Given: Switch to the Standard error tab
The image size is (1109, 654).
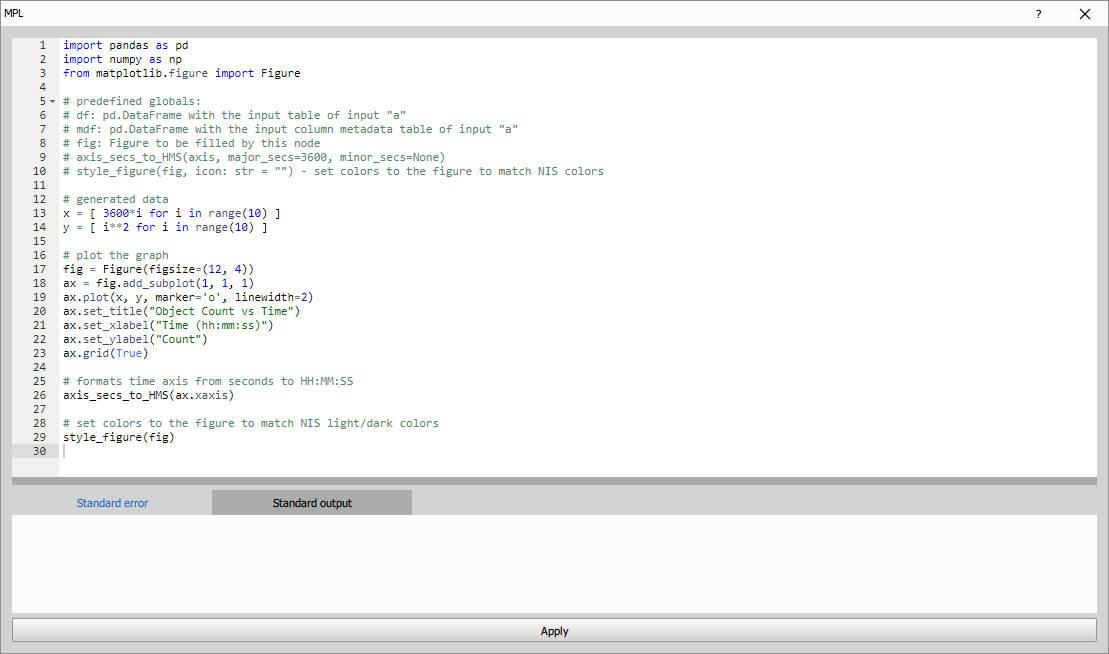Looking at the screenshot, I should [112, 502].
